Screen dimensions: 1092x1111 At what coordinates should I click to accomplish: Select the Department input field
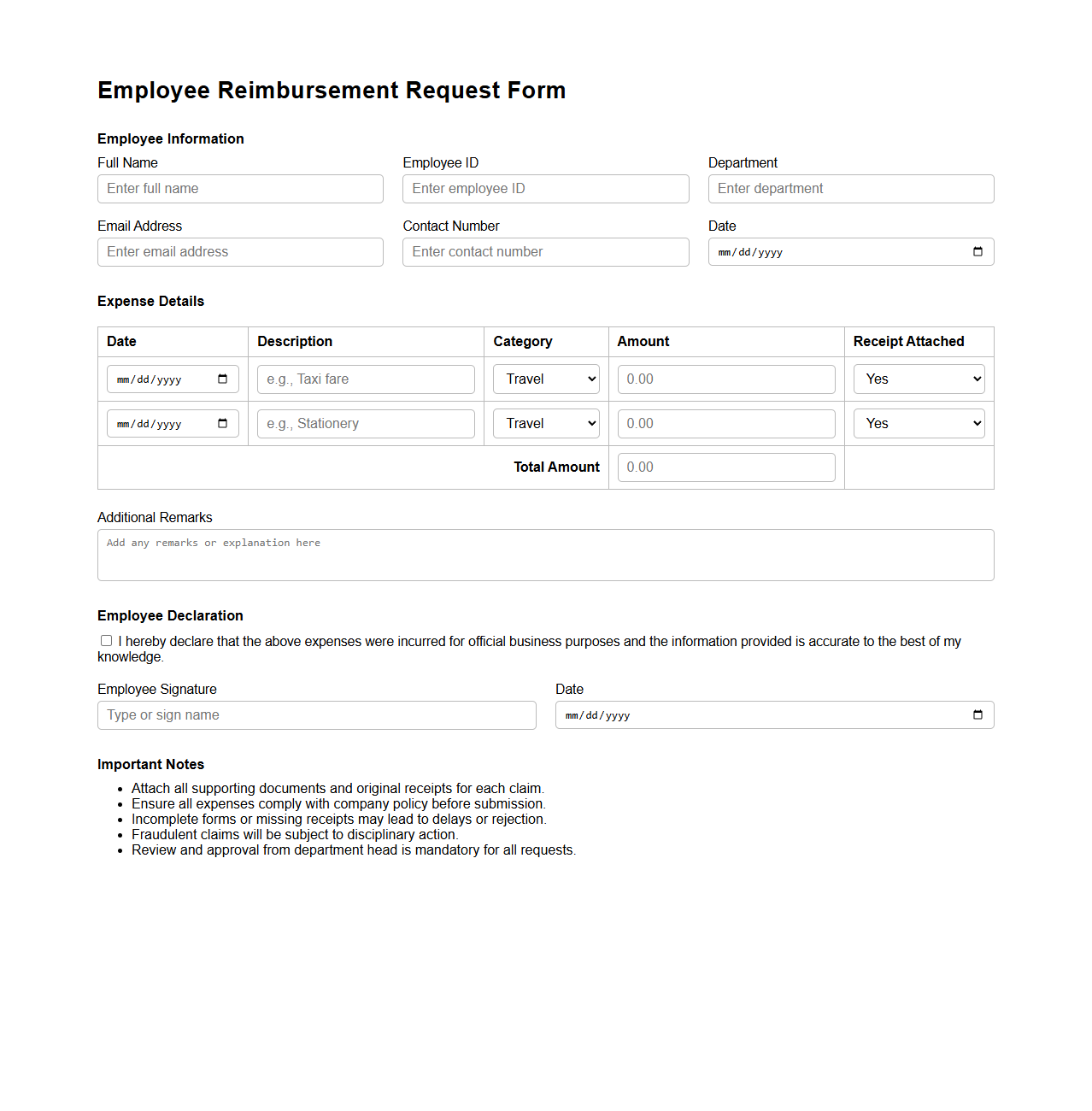[x=850, y=189]
